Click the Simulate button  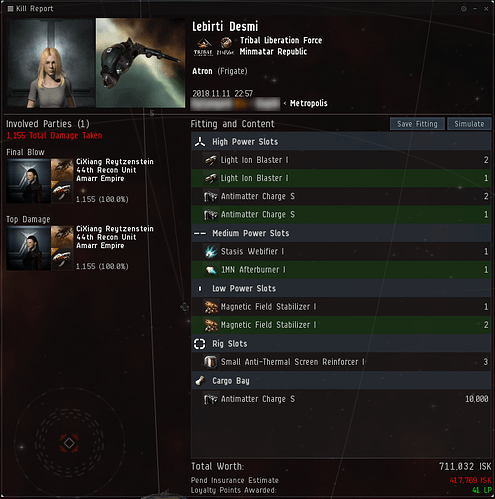469,124
